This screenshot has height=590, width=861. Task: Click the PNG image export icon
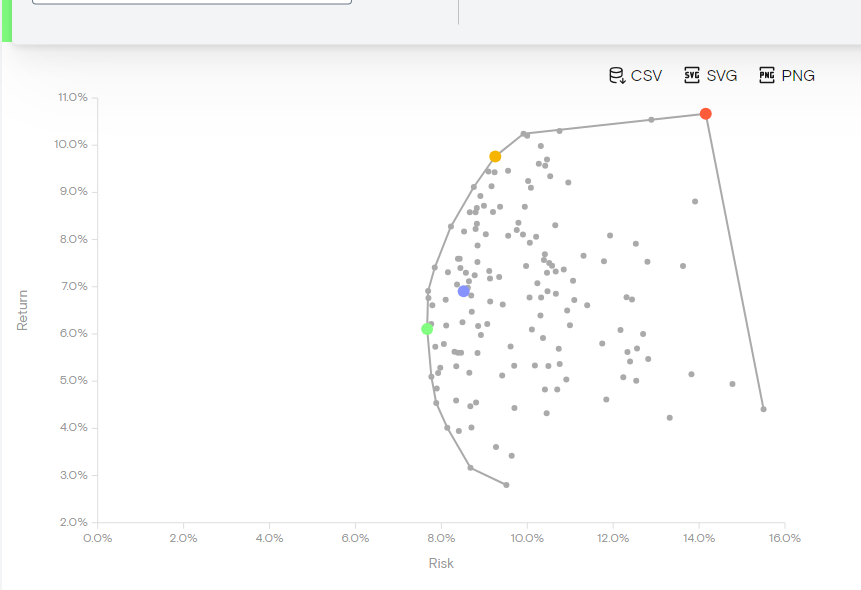coord(767,76)
